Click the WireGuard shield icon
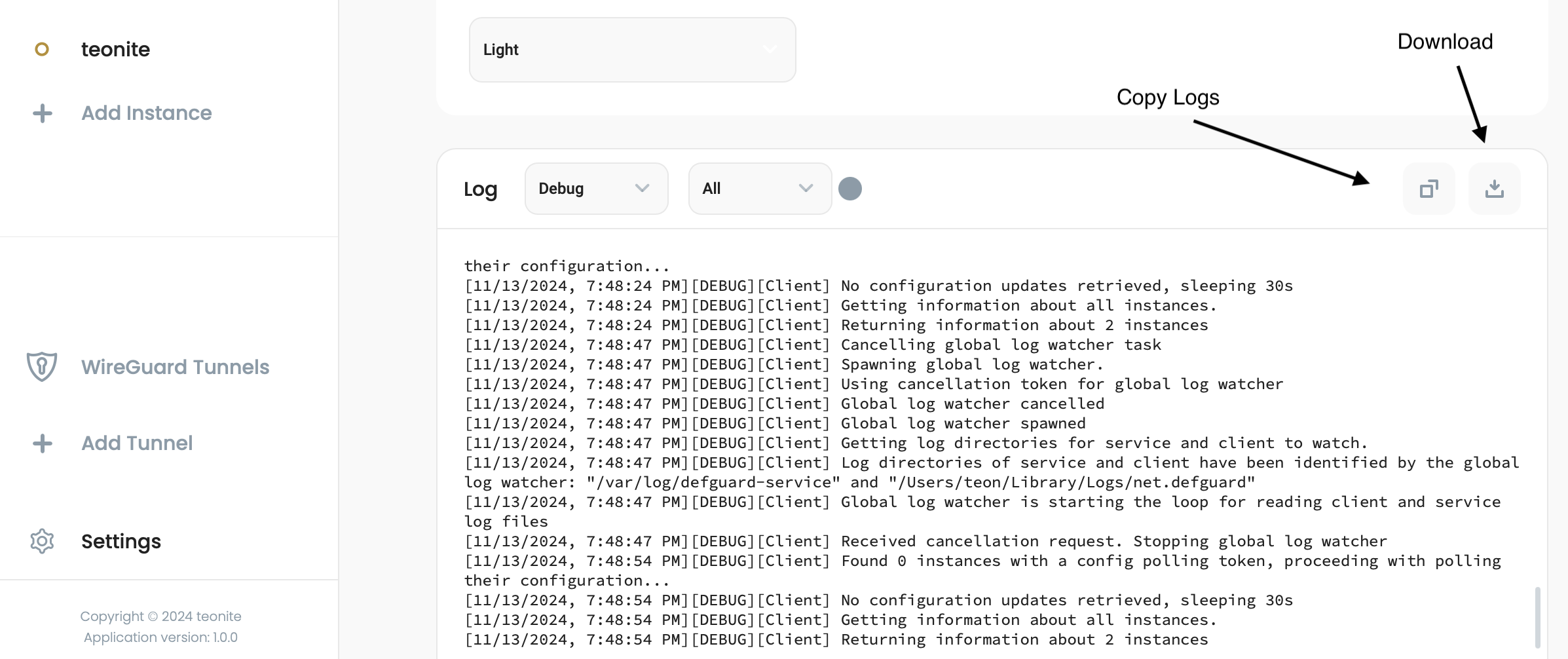The width and height of the screenshot is (1568, 659). [42, 366]
